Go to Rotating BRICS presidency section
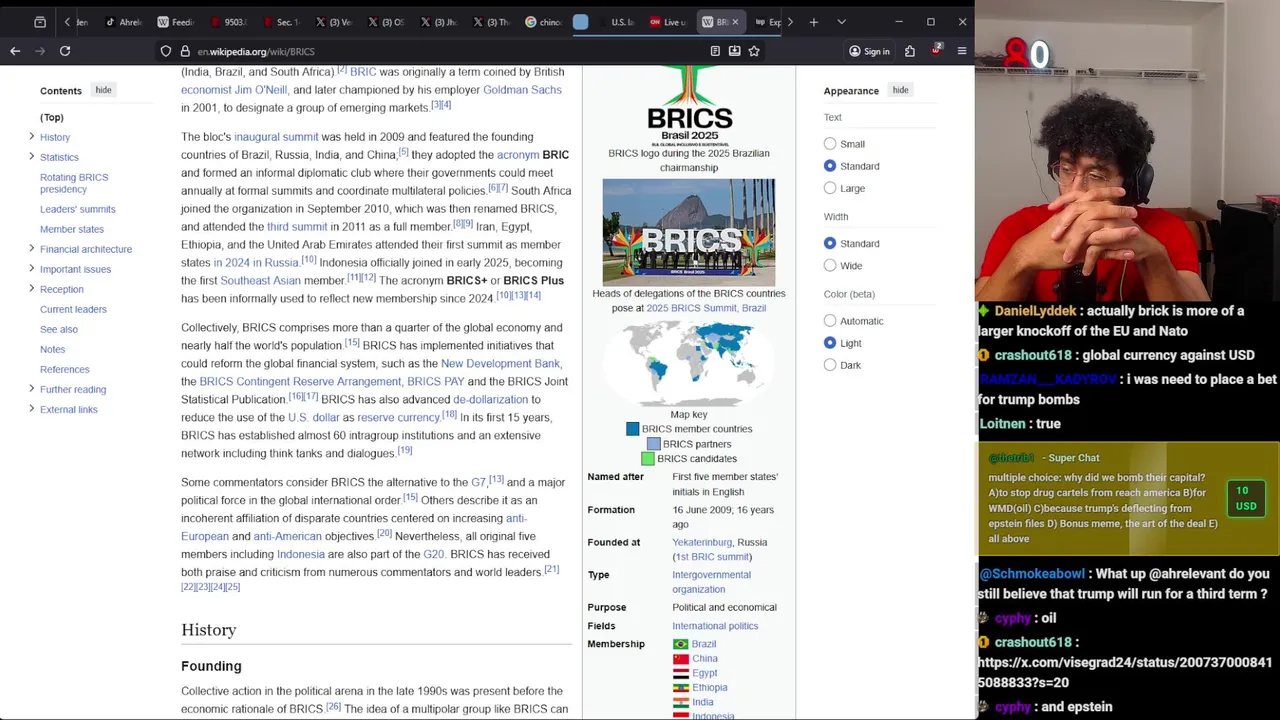Image resolution: width=1280 pixels, height=720 pixels. (x=74, y=183)
